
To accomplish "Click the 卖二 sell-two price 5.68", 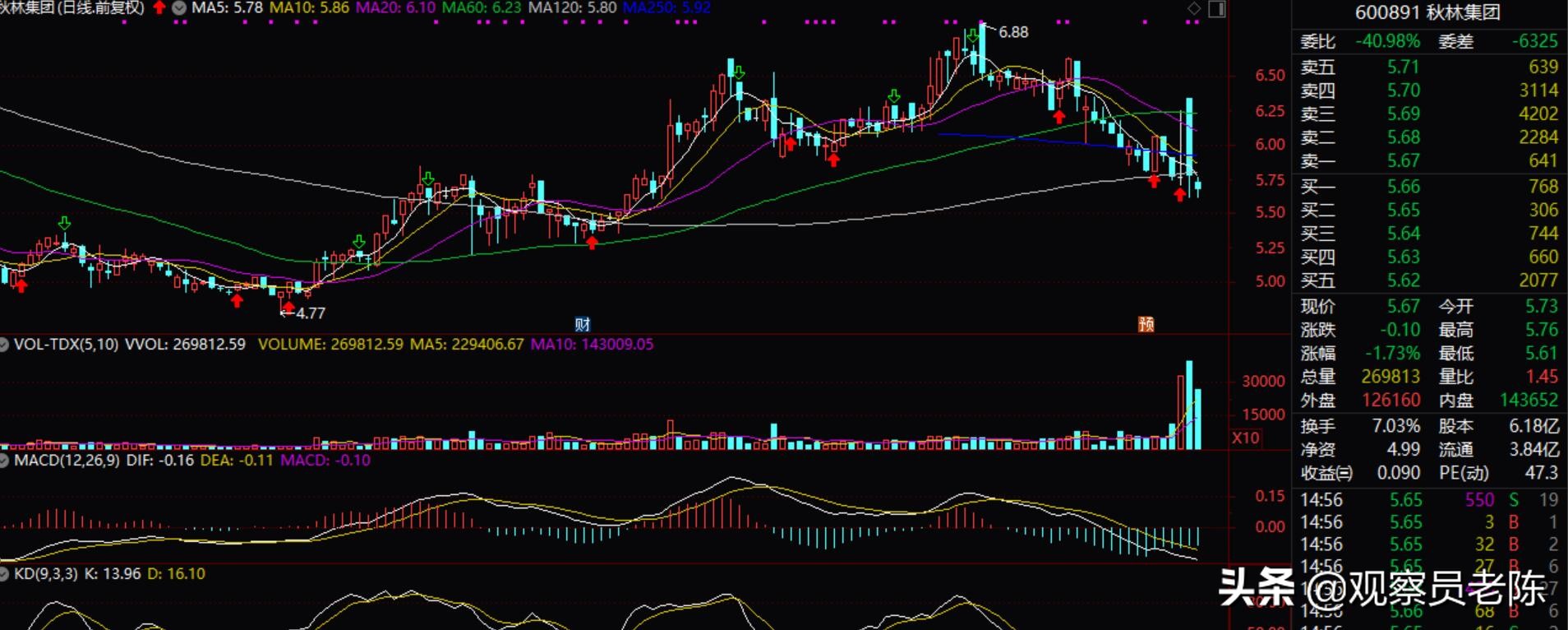I will click(x=1404, y=137).
